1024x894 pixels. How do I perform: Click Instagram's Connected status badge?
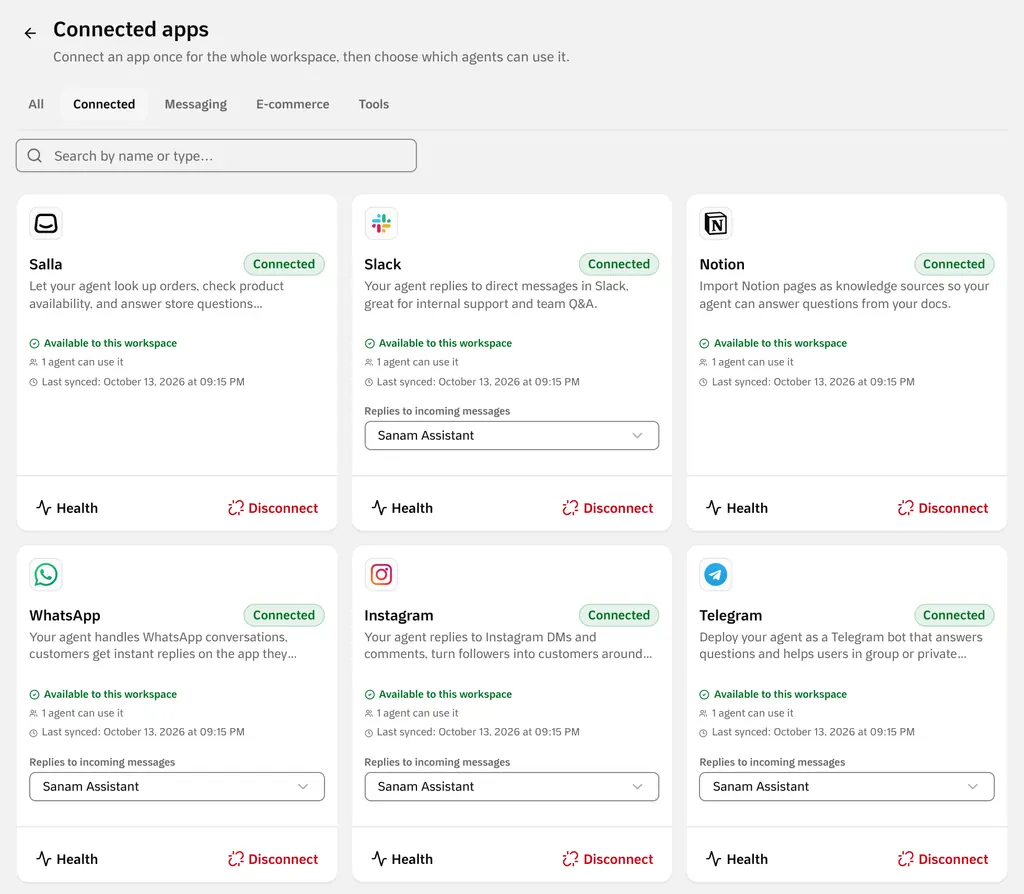619,615
